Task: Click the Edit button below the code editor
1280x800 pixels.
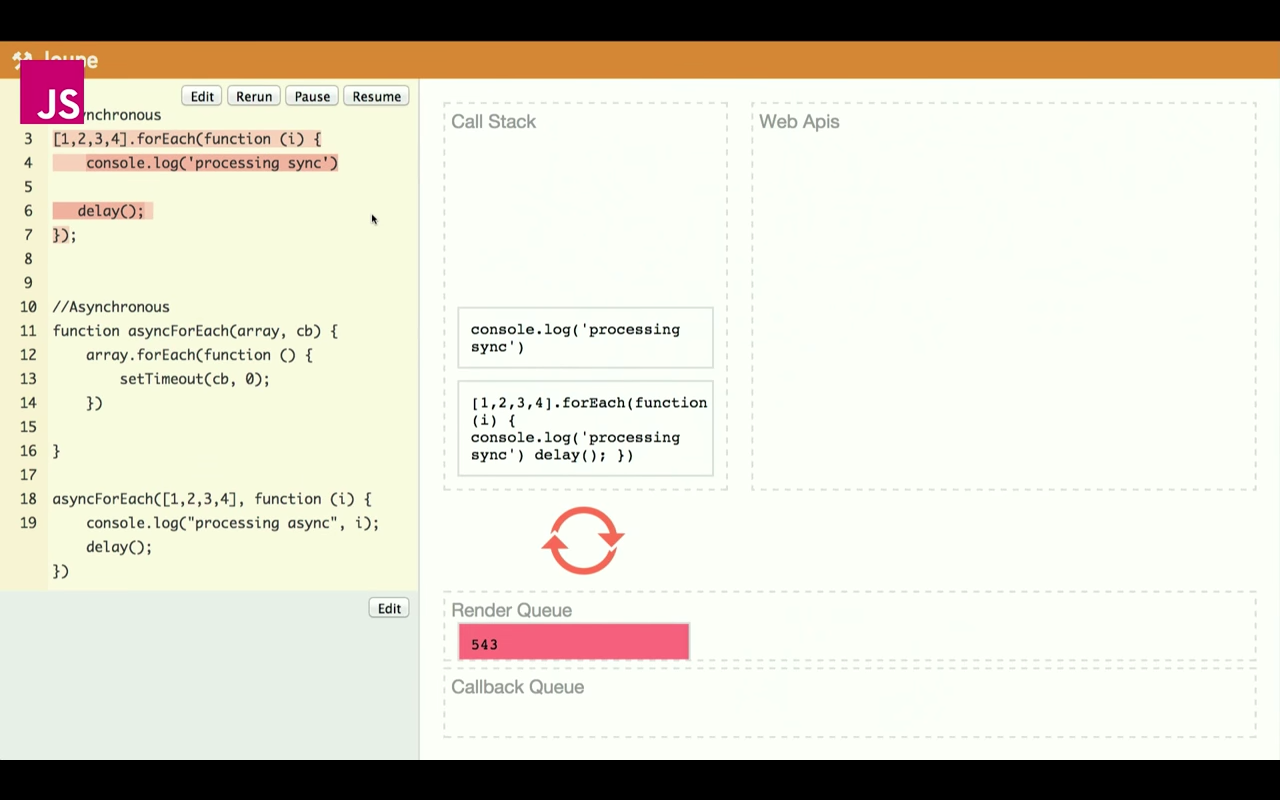Action: 389,608
